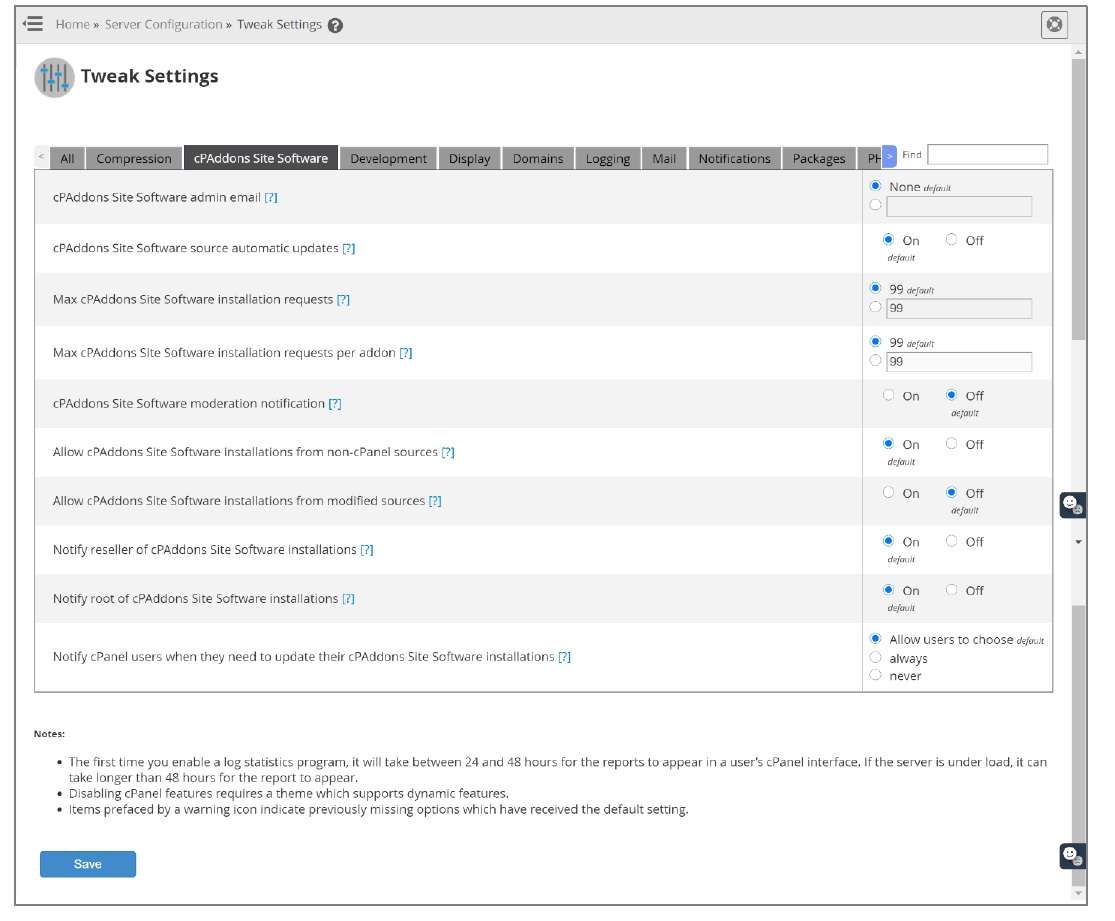Image resolution: width=1115 pixels, height=921 pixels.
Task: Turn On installations from modified sources
Action: coord(888,492)
